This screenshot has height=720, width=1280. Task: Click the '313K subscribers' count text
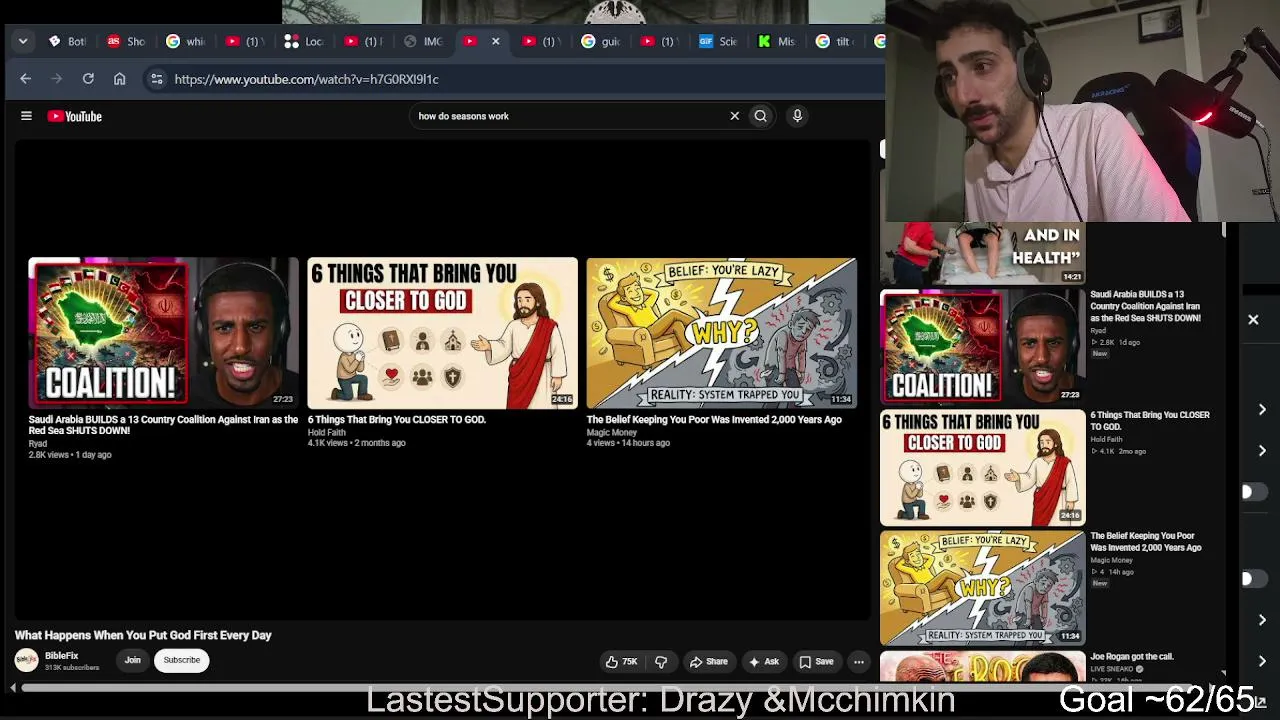point(72,668)
